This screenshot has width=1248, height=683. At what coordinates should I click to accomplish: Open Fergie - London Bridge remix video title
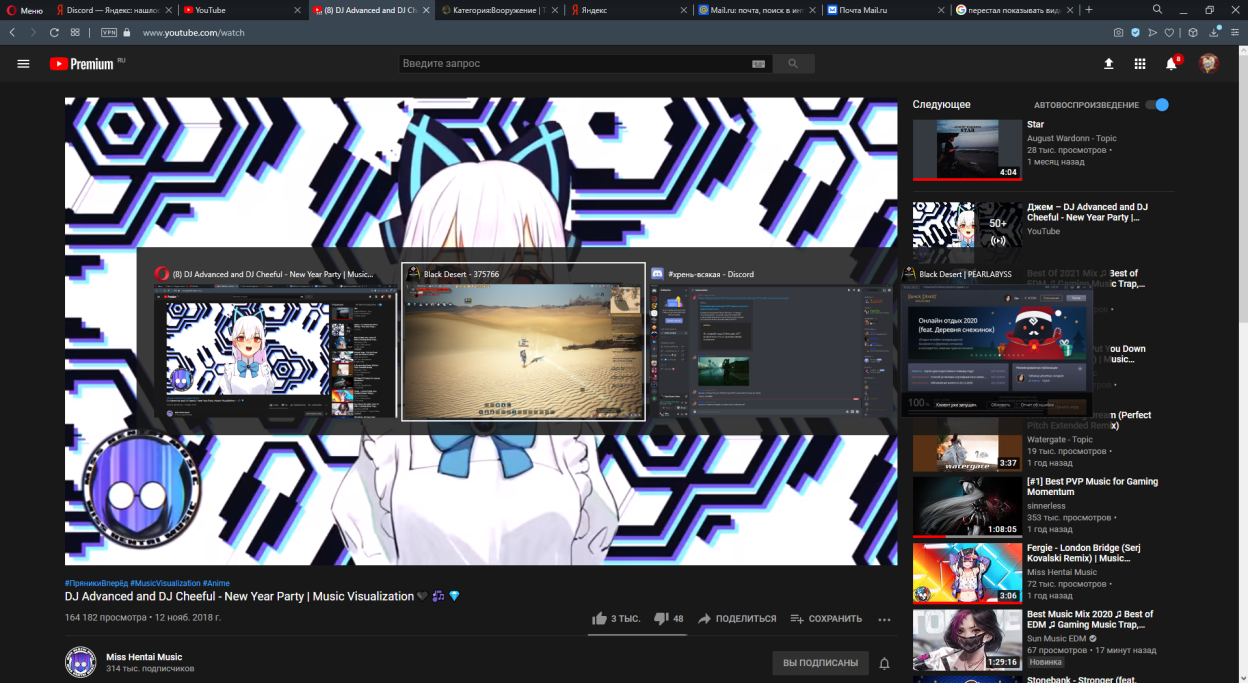point(1084,553)
